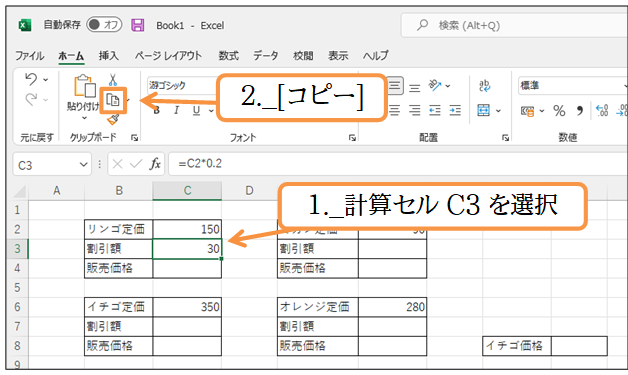This screenshot has width=628, height=375.
Task: Expand the Merge and Center dropdown arrow
Action: point(498,111)
